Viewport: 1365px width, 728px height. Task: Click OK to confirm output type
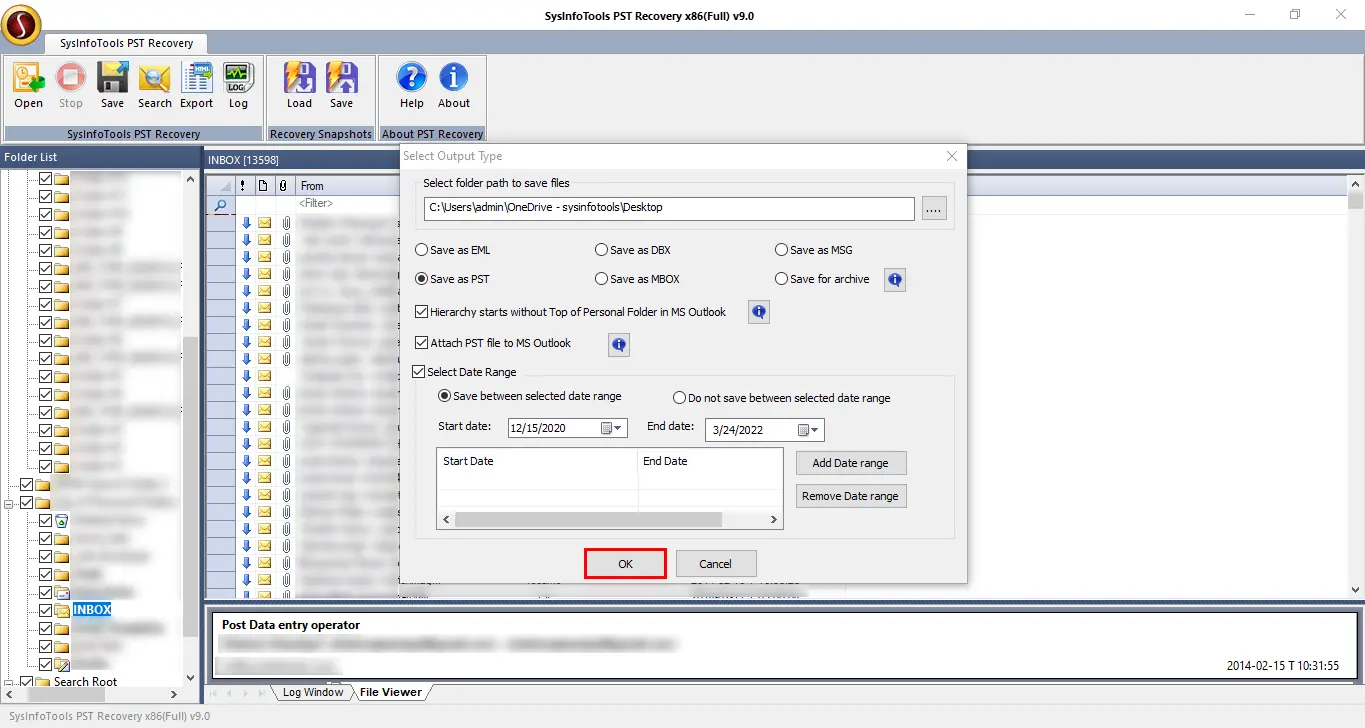625,564
